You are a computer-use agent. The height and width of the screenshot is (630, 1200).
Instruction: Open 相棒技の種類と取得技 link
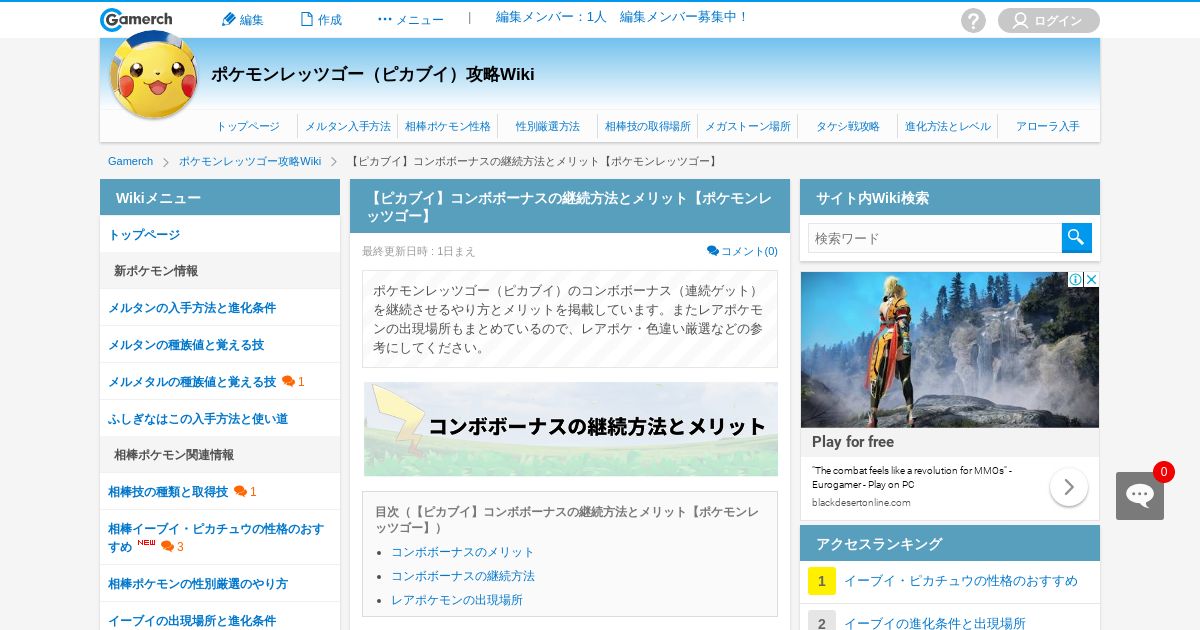coord(168,492)
